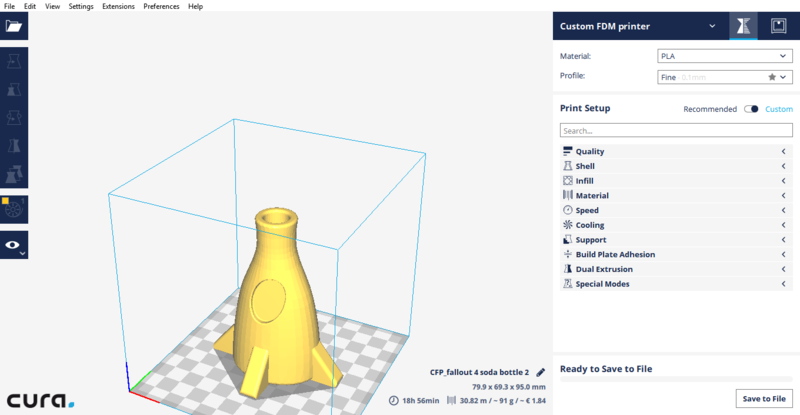Select the Rotate tool
The image size is (800, 415).
14,117
